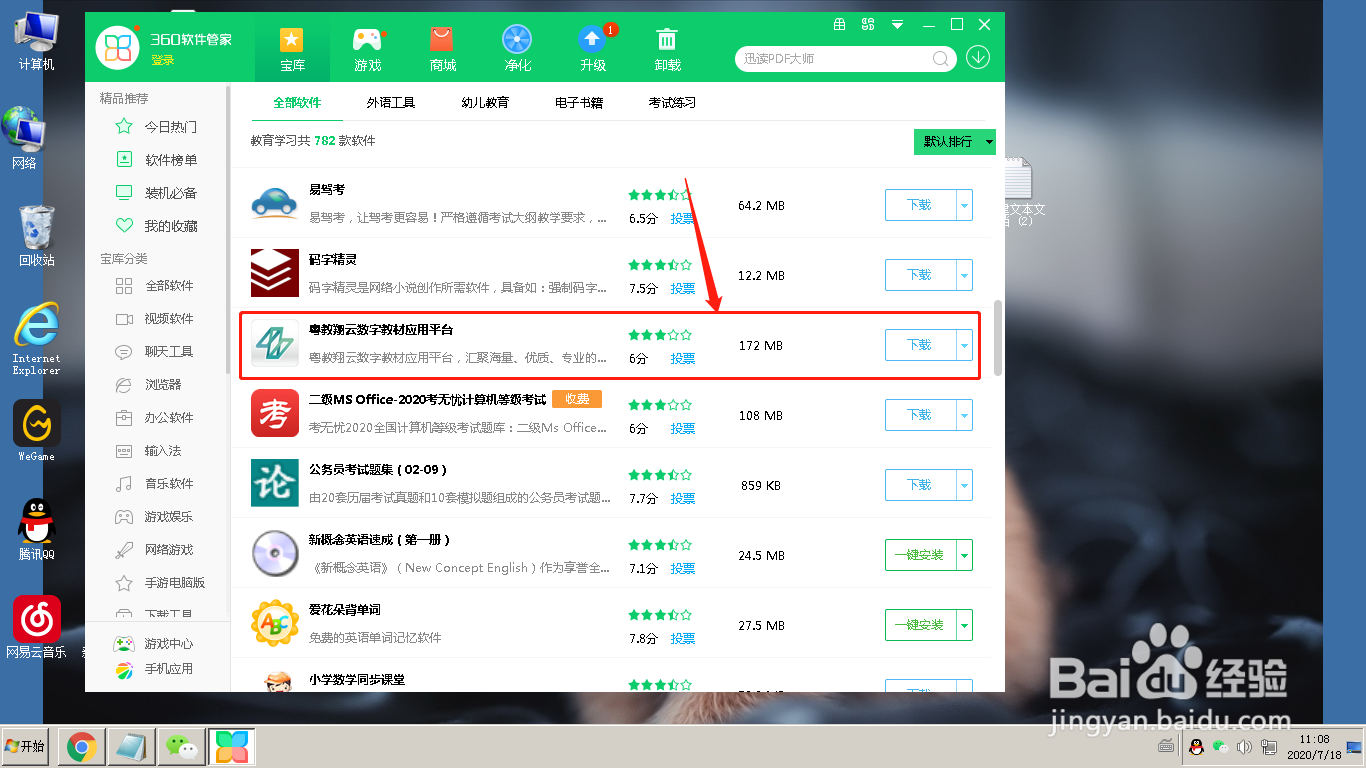
Task: Download 粤教翔云数字教材应用平台
Action: 920,345
